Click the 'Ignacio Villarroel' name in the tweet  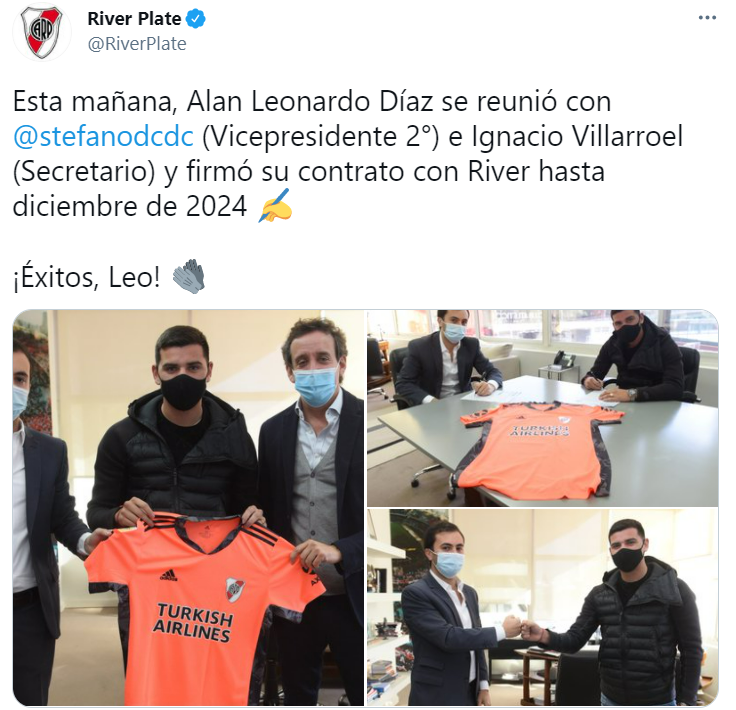point(577,137)
